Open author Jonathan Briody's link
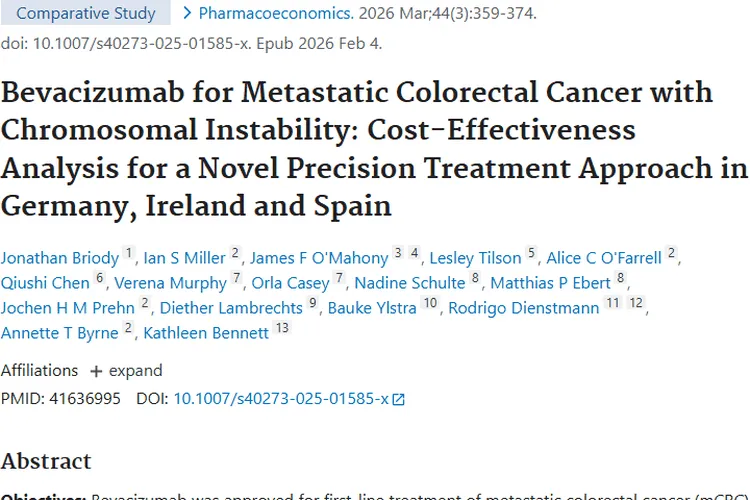Screen dimensions: 750x500 coord(59,258)
